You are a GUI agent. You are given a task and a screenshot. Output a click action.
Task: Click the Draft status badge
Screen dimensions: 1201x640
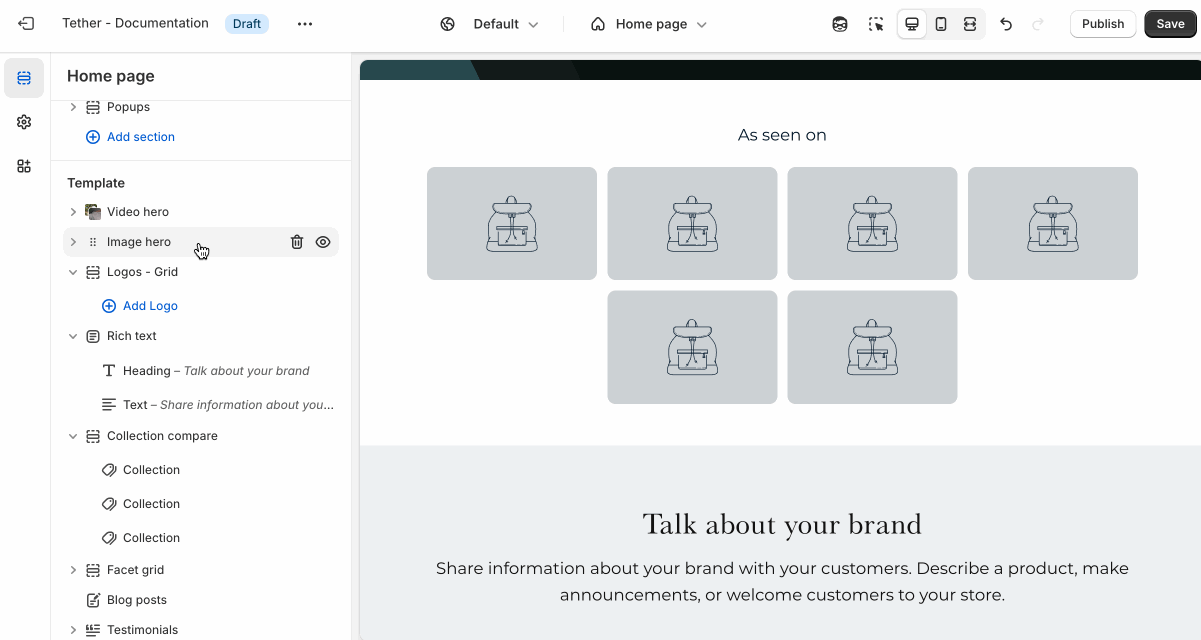[x=247, y=24]
